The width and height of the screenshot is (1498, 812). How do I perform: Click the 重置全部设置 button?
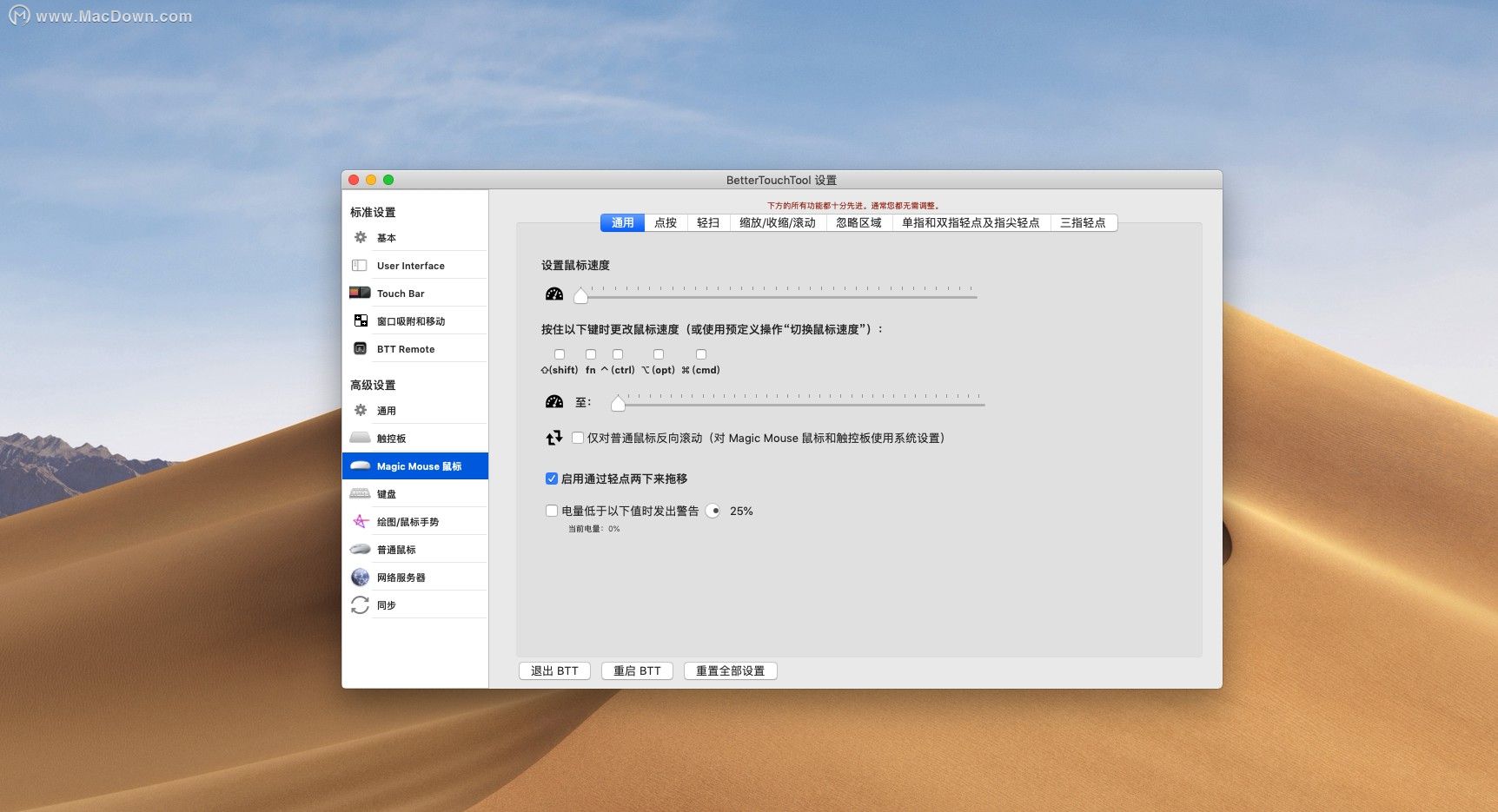[730, 671]
